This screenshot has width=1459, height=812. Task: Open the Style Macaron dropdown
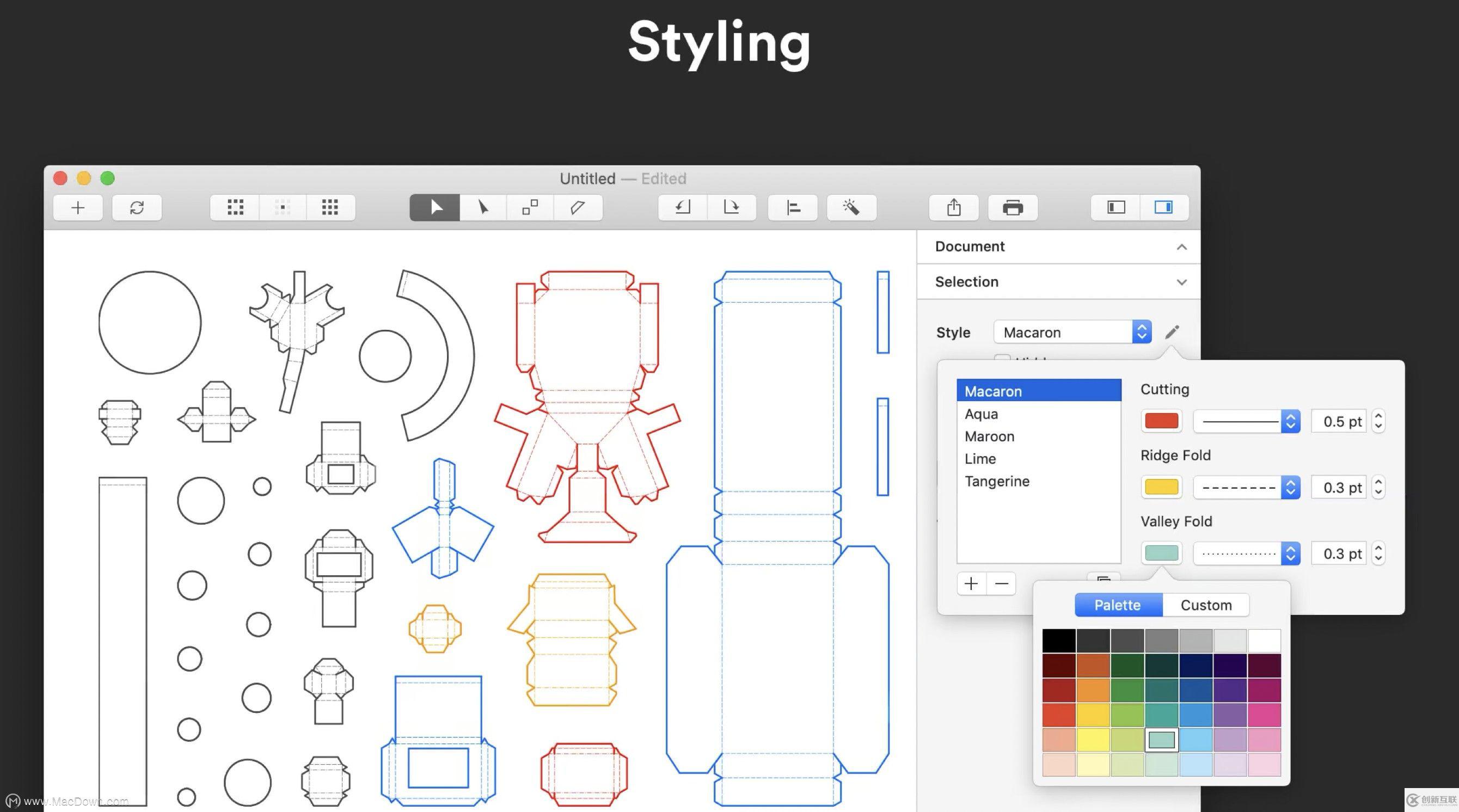1072,332
